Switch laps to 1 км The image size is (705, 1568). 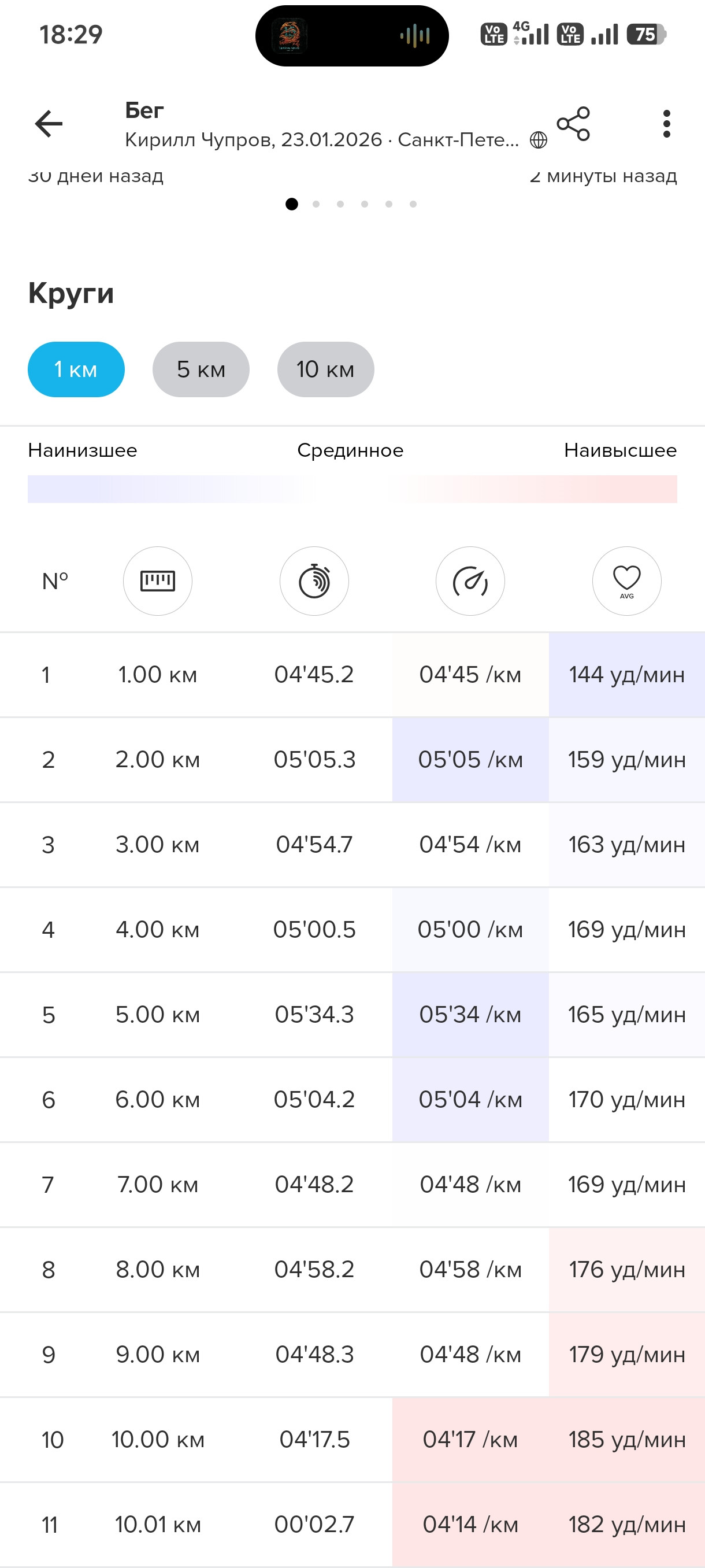point(76,369)
